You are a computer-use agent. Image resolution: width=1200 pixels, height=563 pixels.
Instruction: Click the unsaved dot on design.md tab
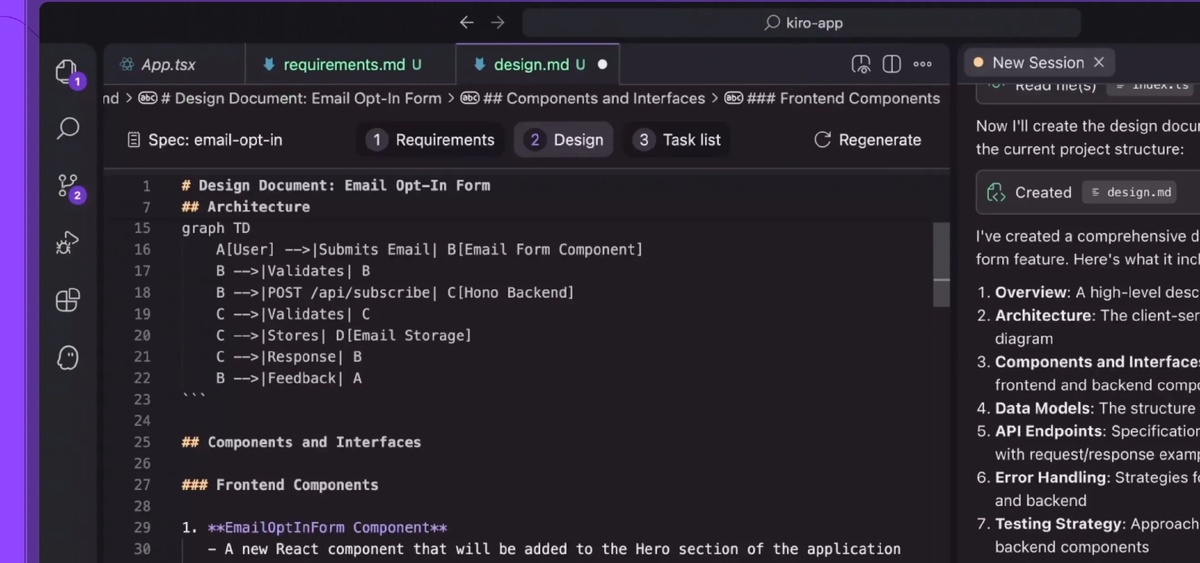(x=602, y=64)
